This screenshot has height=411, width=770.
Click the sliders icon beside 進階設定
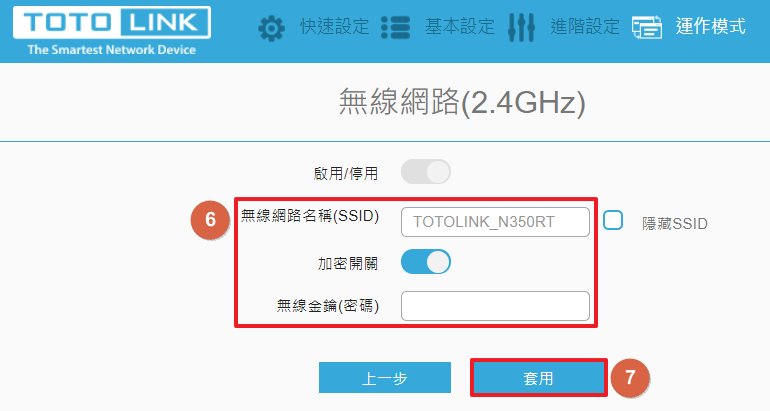[521, 27]
